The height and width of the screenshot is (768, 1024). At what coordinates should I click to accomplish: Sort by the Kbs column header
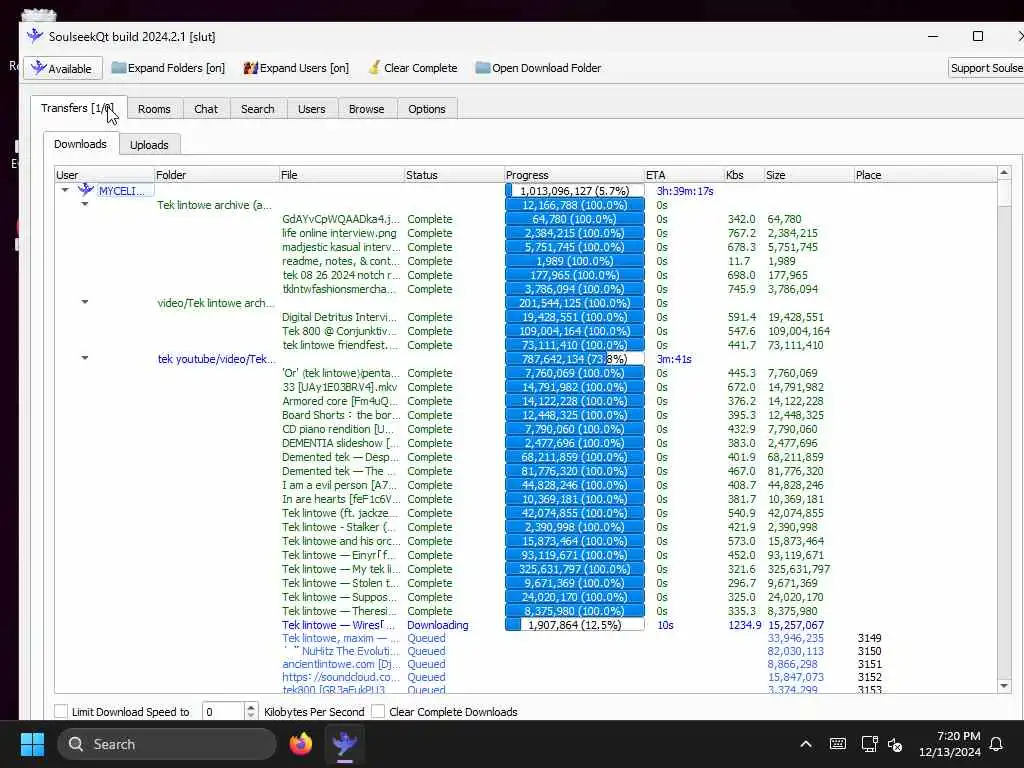click(744, 174)
